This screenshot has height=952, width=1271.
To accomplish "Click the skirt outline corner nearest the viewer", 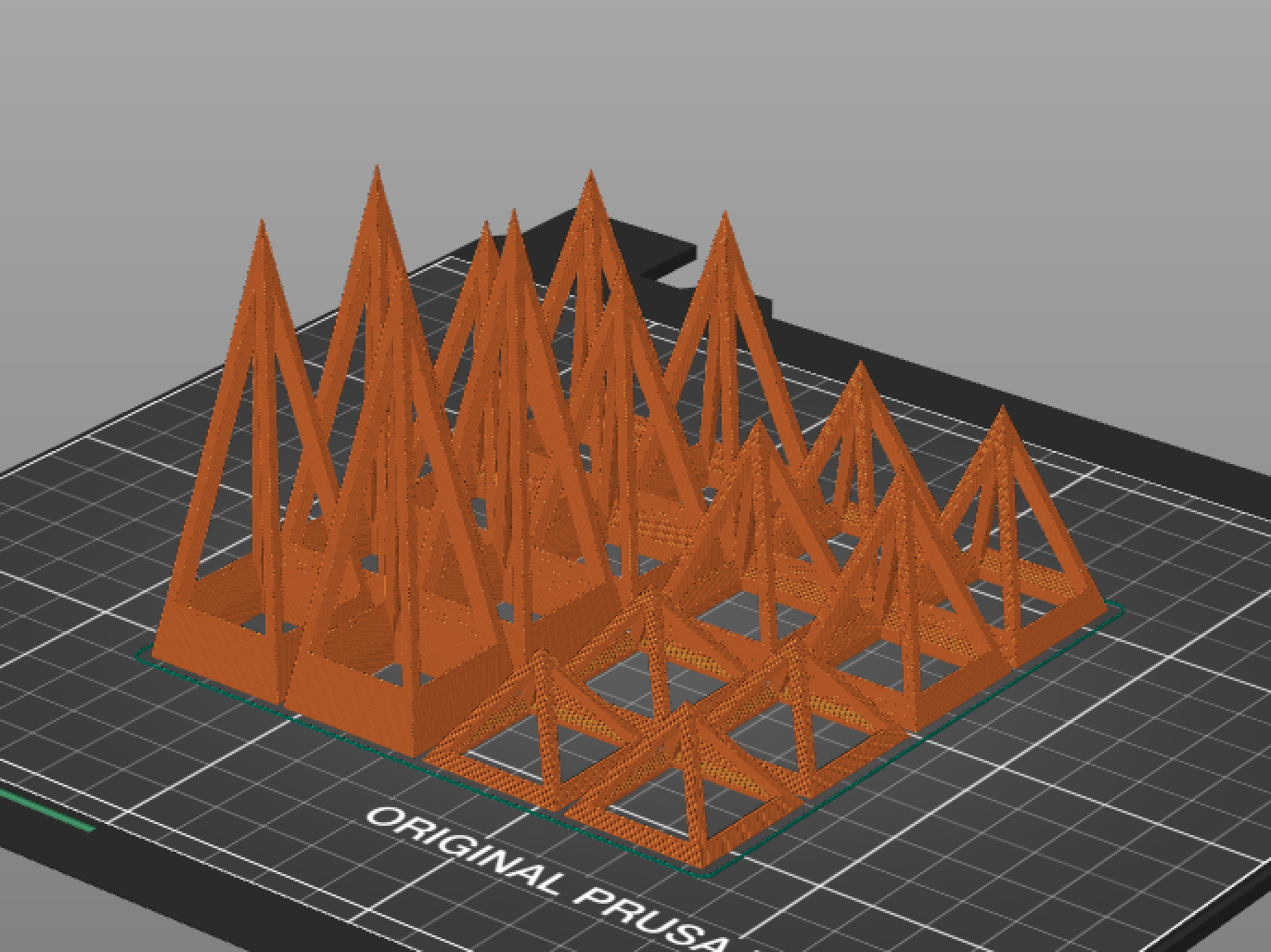I will pos(708,871).
